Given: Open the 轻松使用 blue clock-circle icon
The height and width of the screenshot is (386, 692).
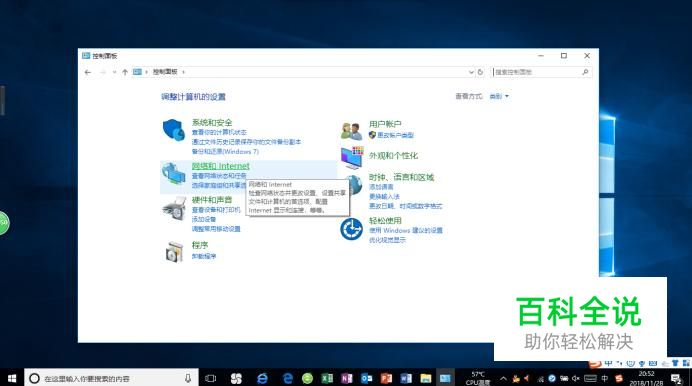Looking at the screenshot, I should click(351, 229).
